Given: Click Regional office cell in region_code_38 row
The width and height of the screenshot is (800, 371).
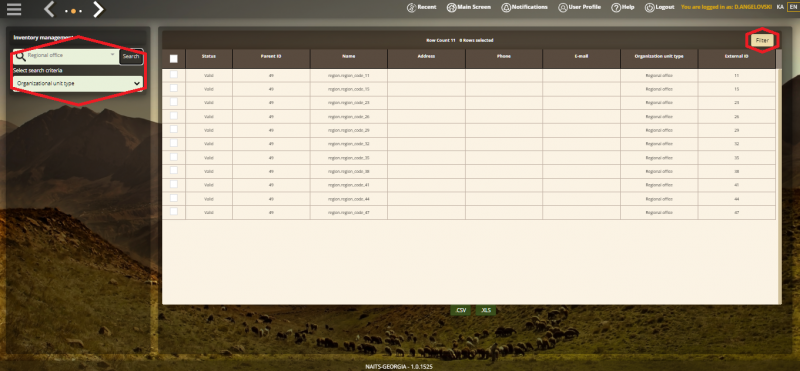Looking at the screenshot, I should [x=659, y=171].
